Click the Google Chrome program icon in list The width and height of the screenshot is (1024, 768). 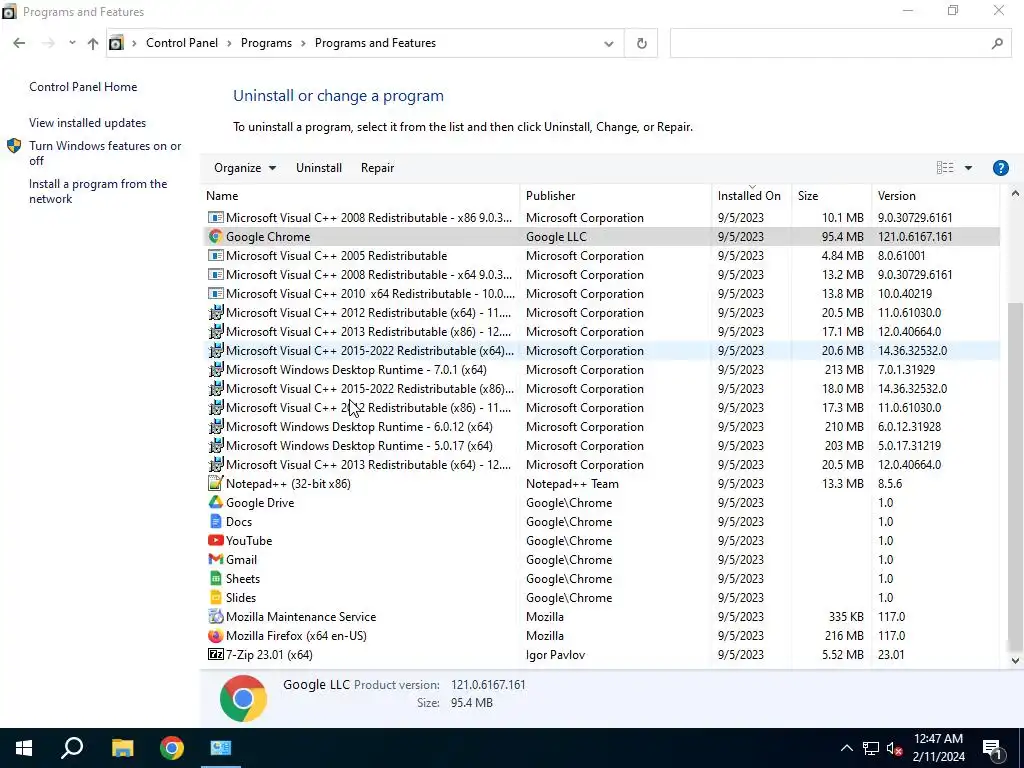(215, 236)
